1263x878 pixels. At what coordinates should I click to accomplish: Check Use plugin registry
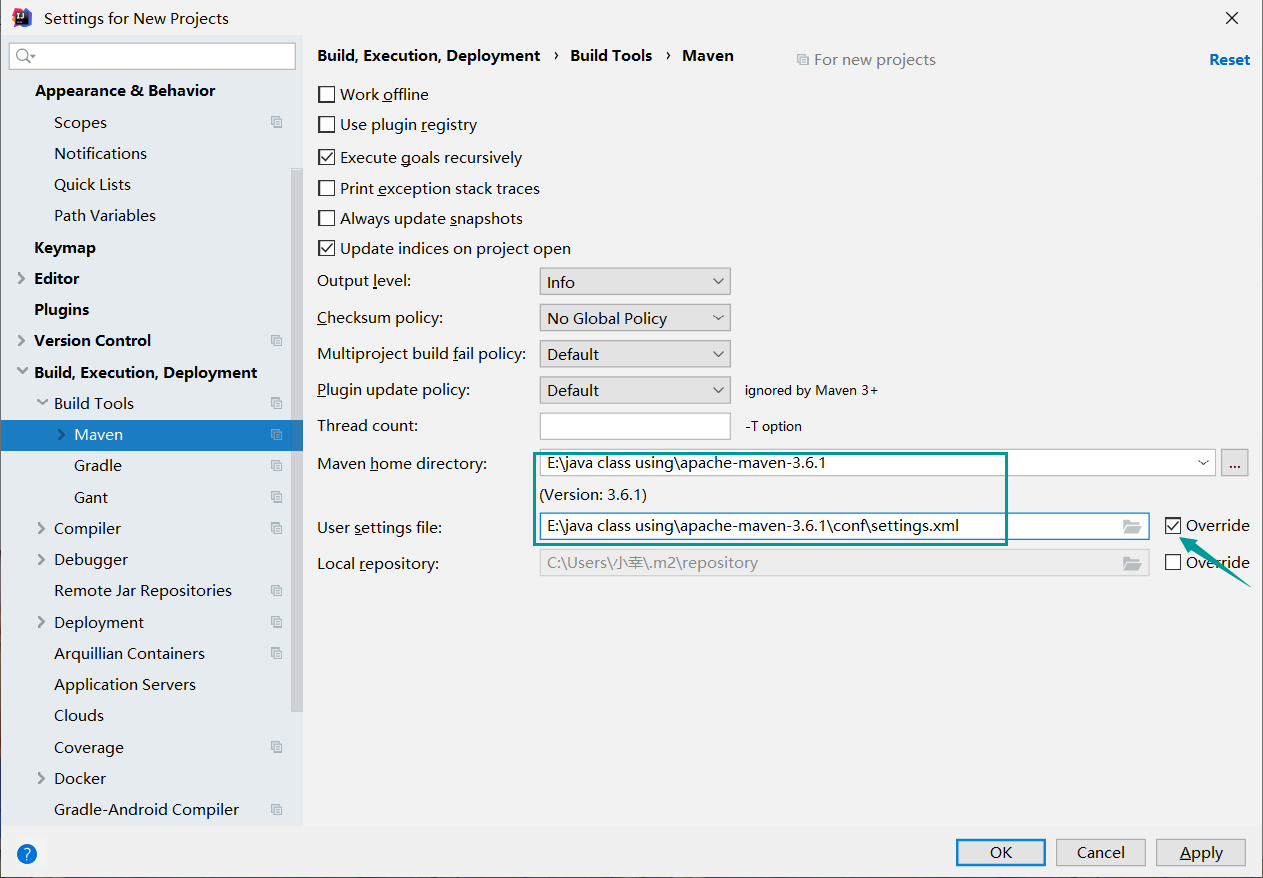(326, 125)
